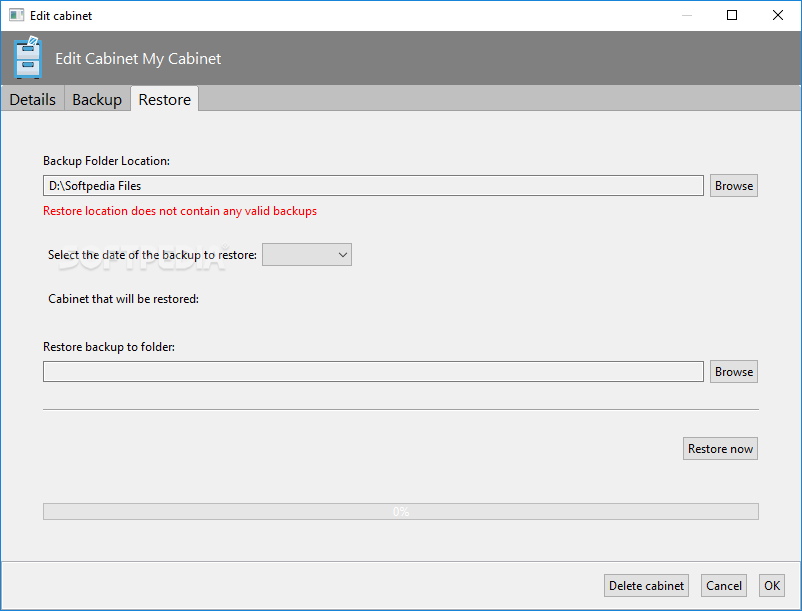Click the filing cabinet icon in header
Screen dimensions: 802x611
tap(28, 57)
